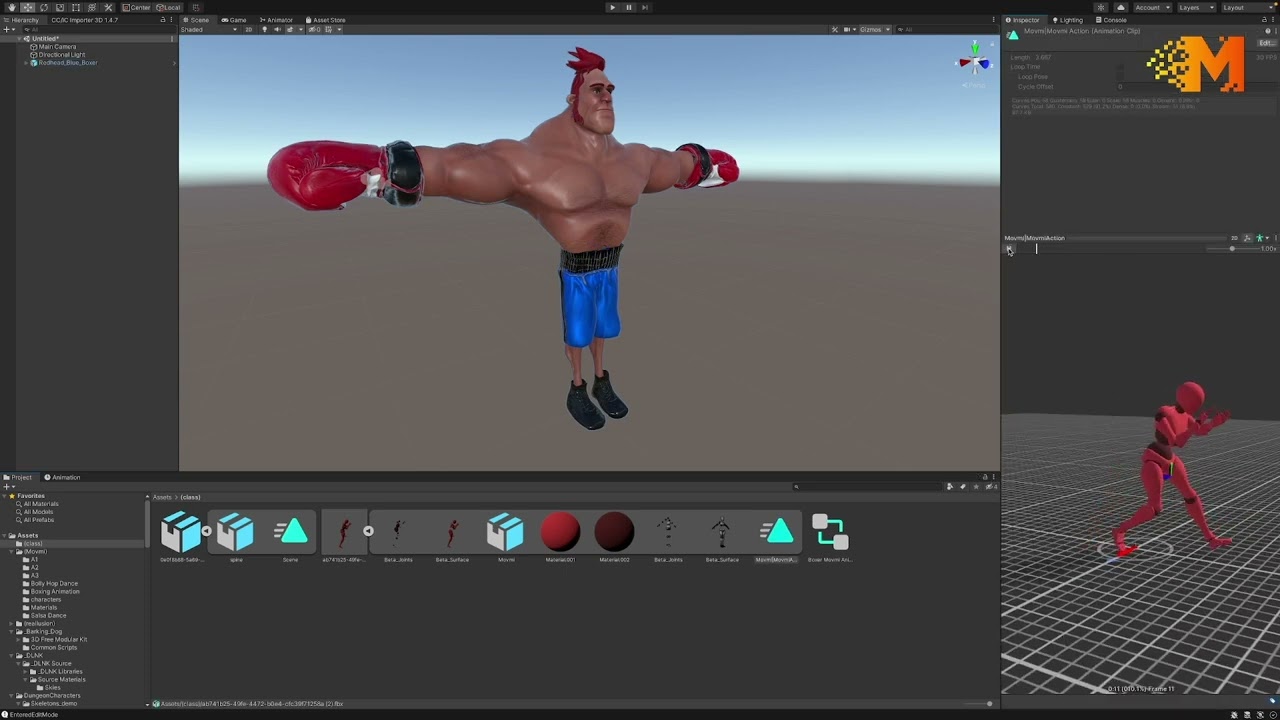Viewport: 1280px width, 720px height.
Task: Toggle scene lighting bulb icon
Action: pos(264,30)
